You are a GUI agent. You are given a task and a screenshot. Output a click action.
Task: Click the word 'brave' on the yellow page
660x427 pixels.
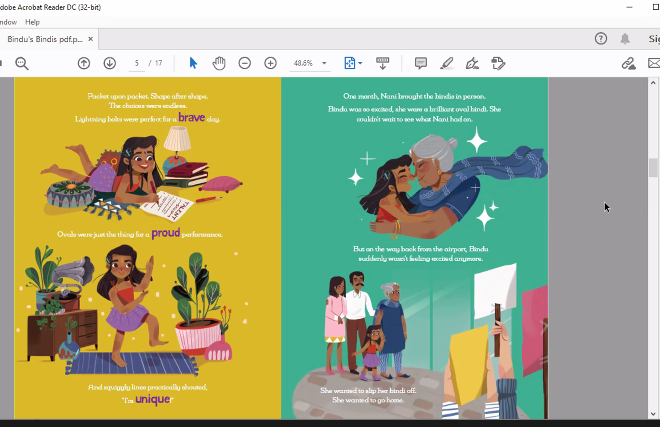click(x=192, y=117)
